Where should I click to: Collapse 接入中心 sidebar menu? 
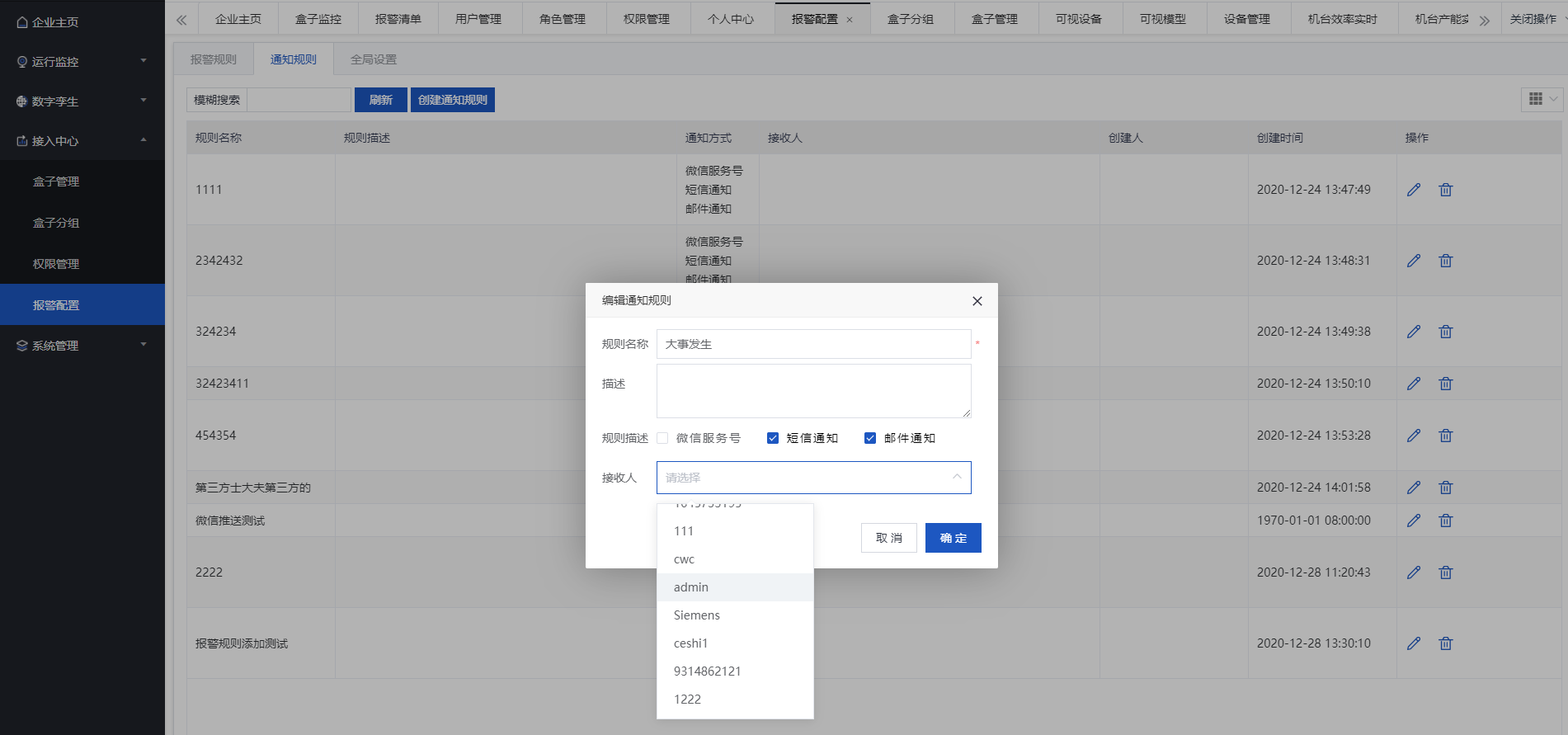pos(82,141)
